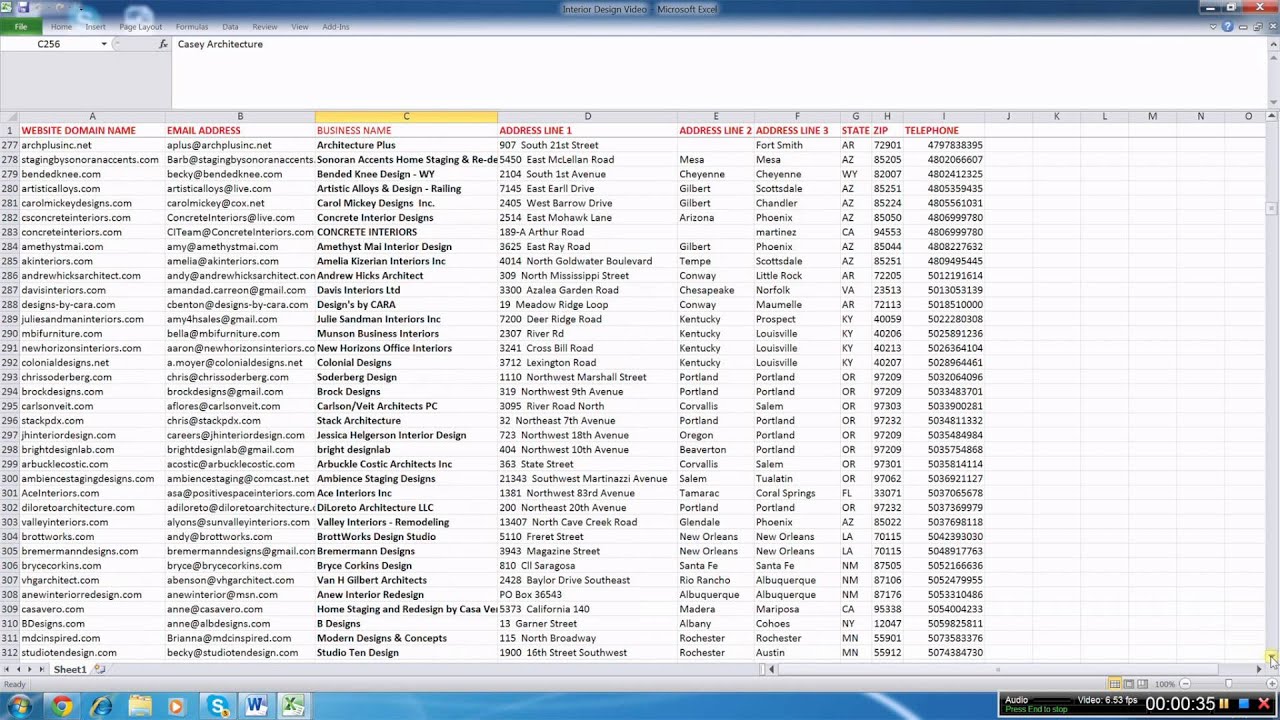Restore the workbook window inside Excel

point(1257,27)
